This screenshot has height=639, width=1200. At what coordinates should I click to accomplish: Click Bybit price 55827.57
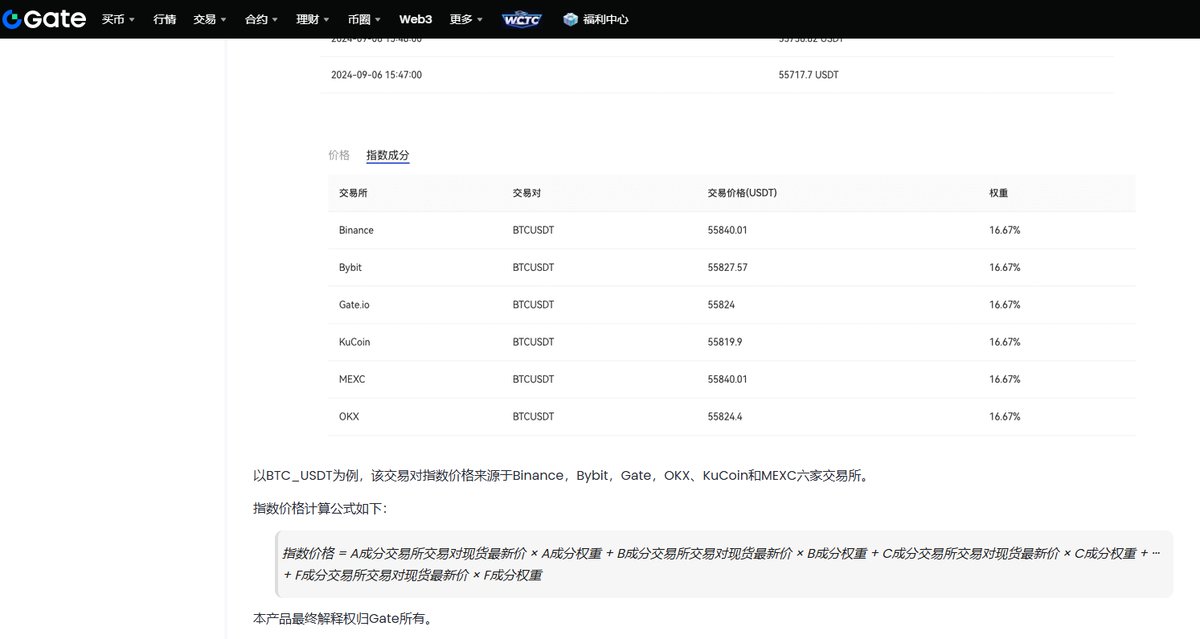pos(727,268)
